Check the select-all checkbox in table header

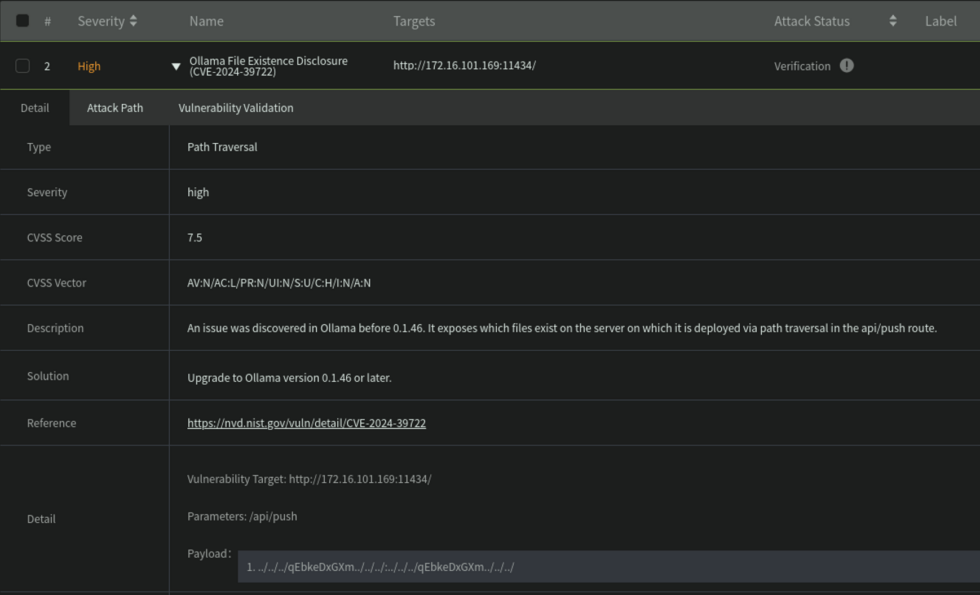pyautogui.click(x=22, y=20)
